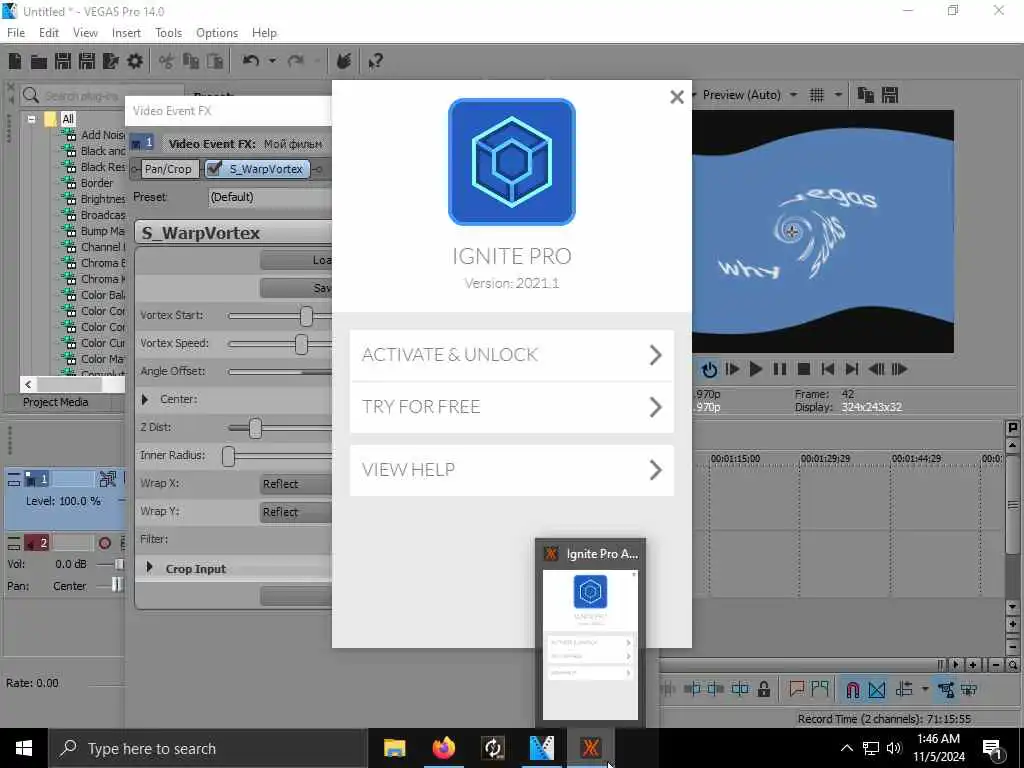1024x768 pixels.
Task: Click the Cut scissors icon
Action: click(167, 61)
